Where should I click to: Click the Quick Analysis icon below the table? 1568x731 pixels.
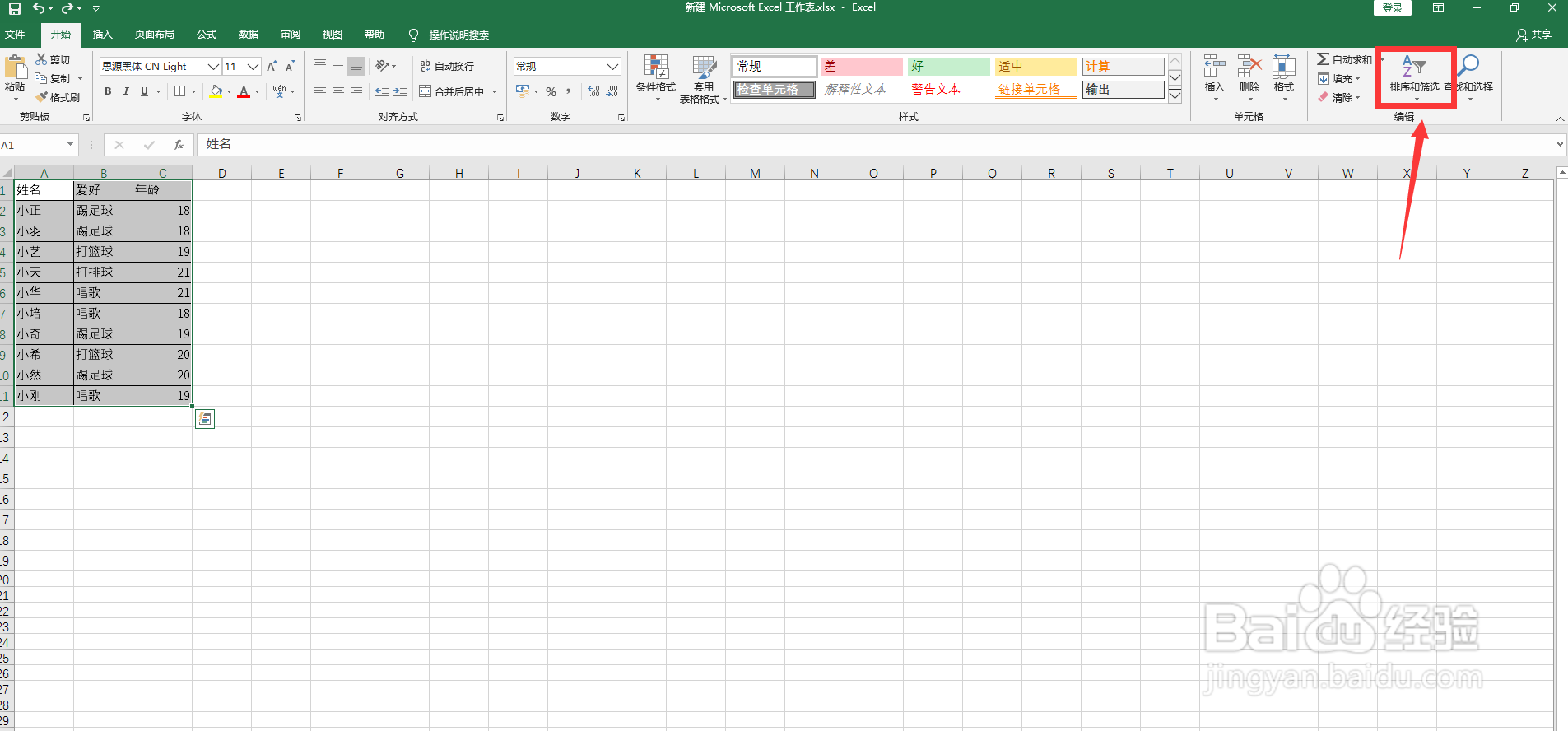(x=205, y=419)
